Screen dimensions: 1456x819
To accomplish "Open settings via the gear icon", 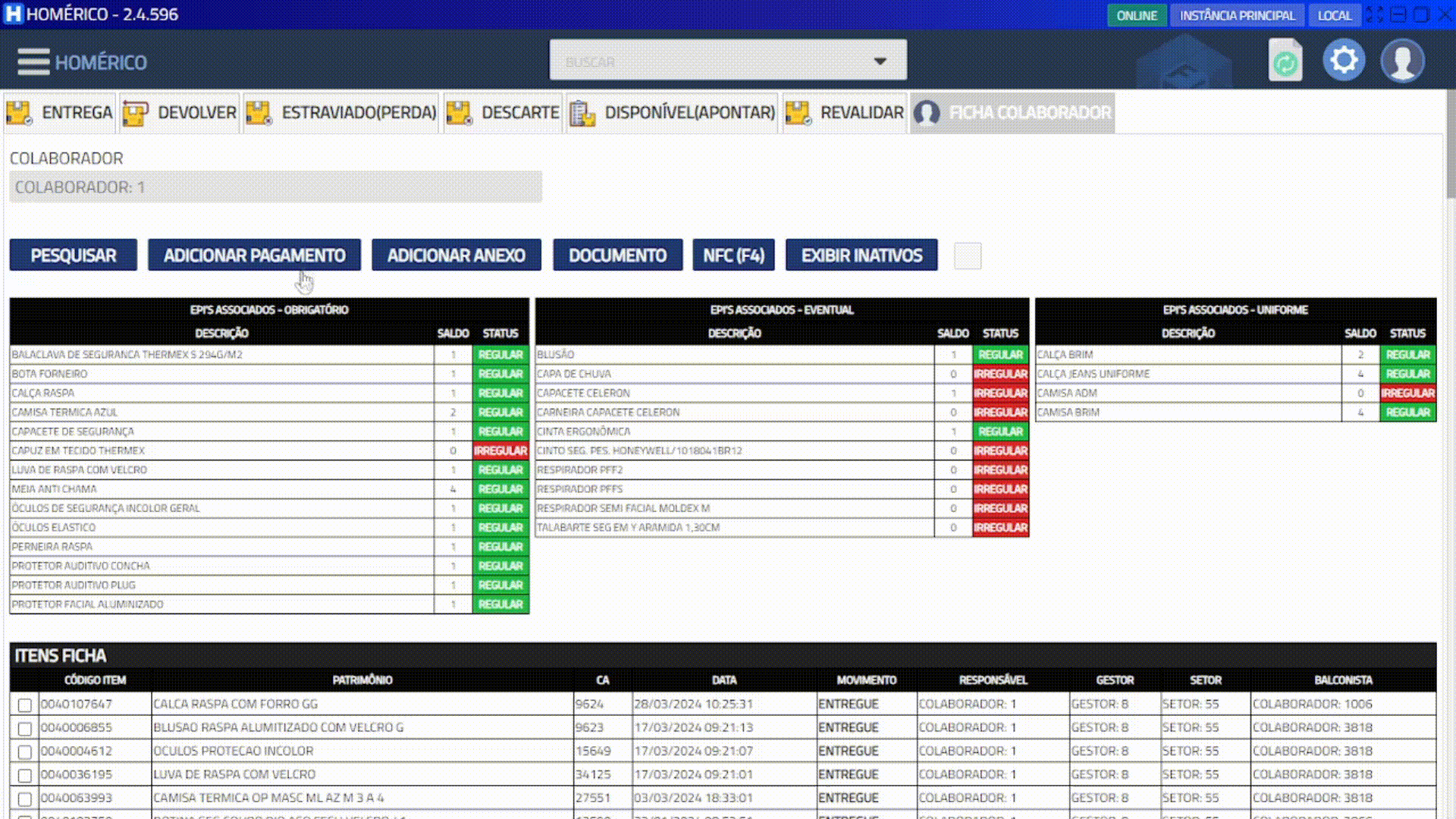I will [x=1344, y=61].
